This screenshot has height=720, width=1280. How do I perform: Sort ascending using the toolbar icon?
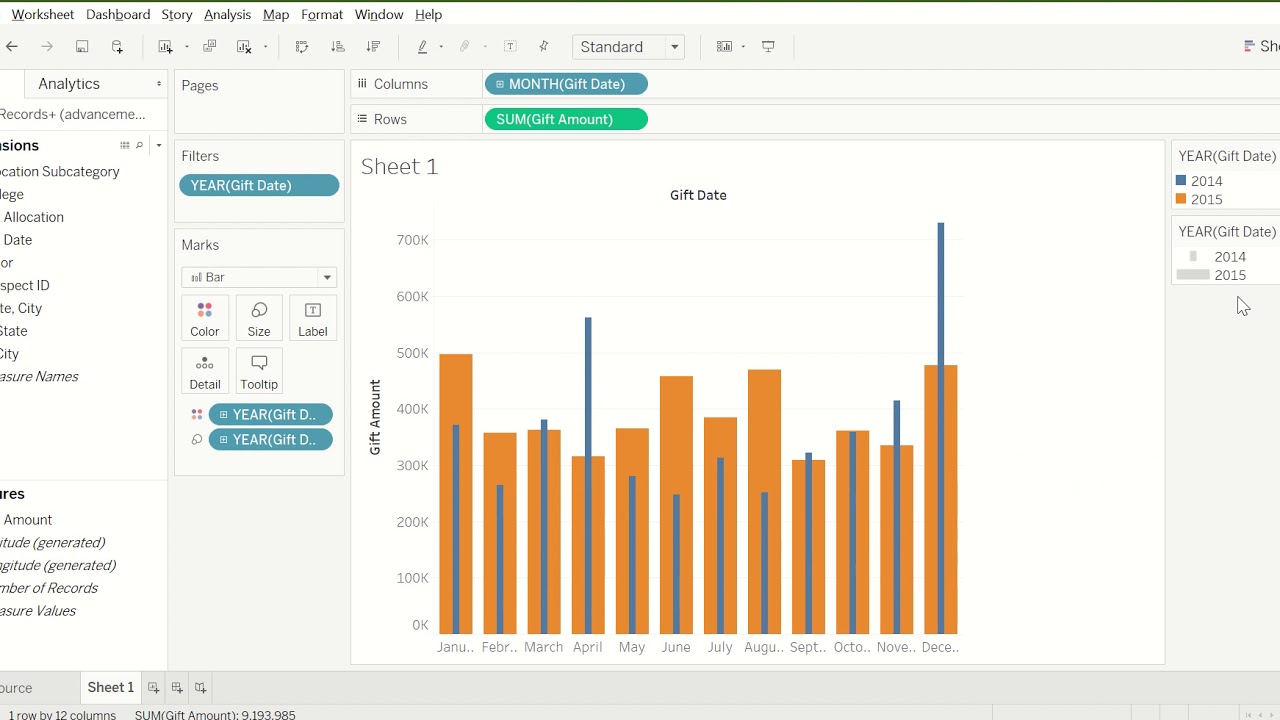tap(337, 47)
